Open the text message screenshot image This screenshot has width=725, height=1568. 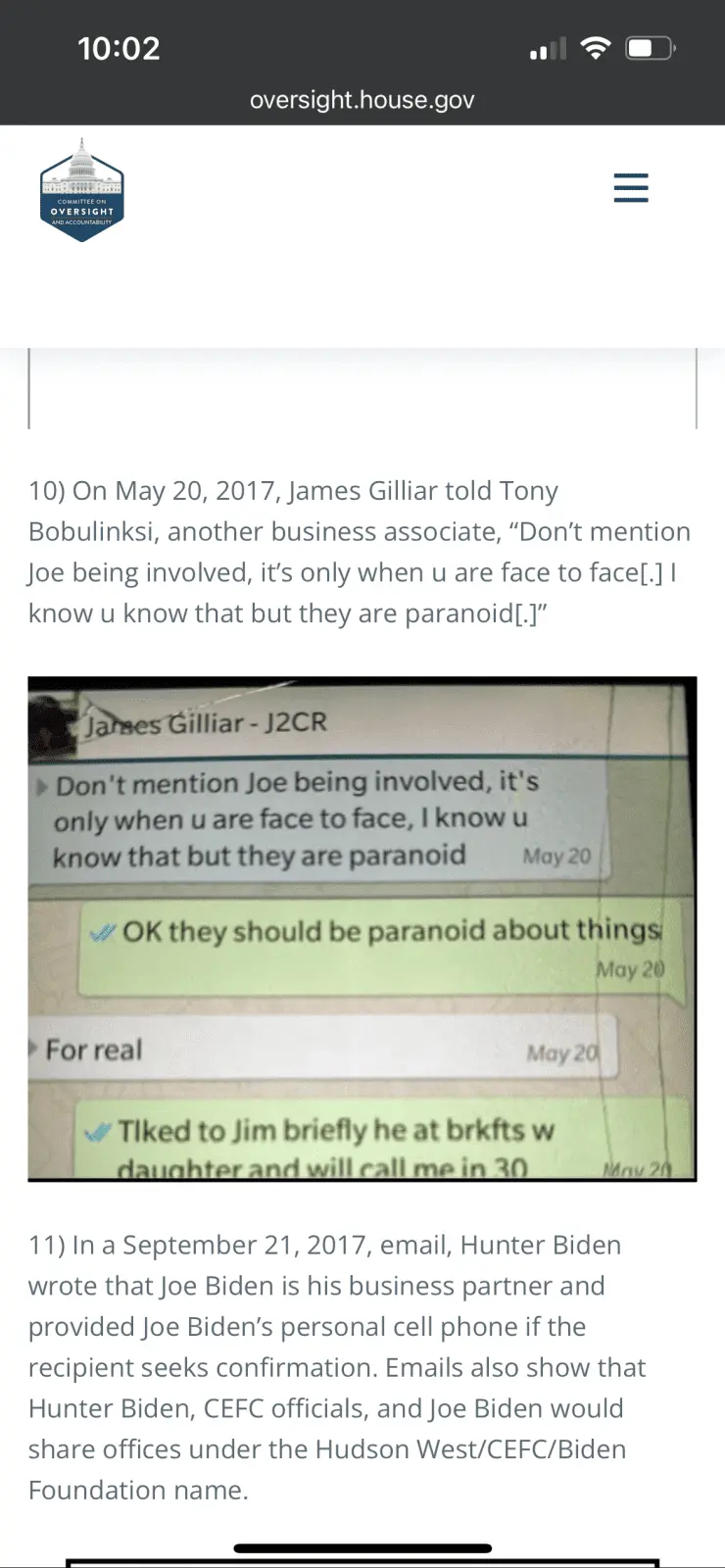362,929
